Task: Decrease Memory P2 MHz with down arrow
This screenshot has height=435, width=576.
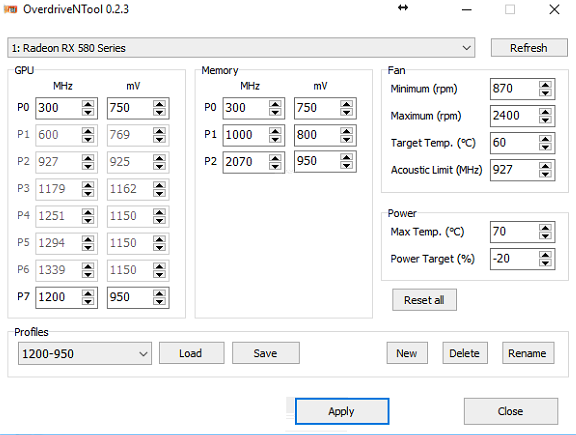Action: (x=275, y=166)
